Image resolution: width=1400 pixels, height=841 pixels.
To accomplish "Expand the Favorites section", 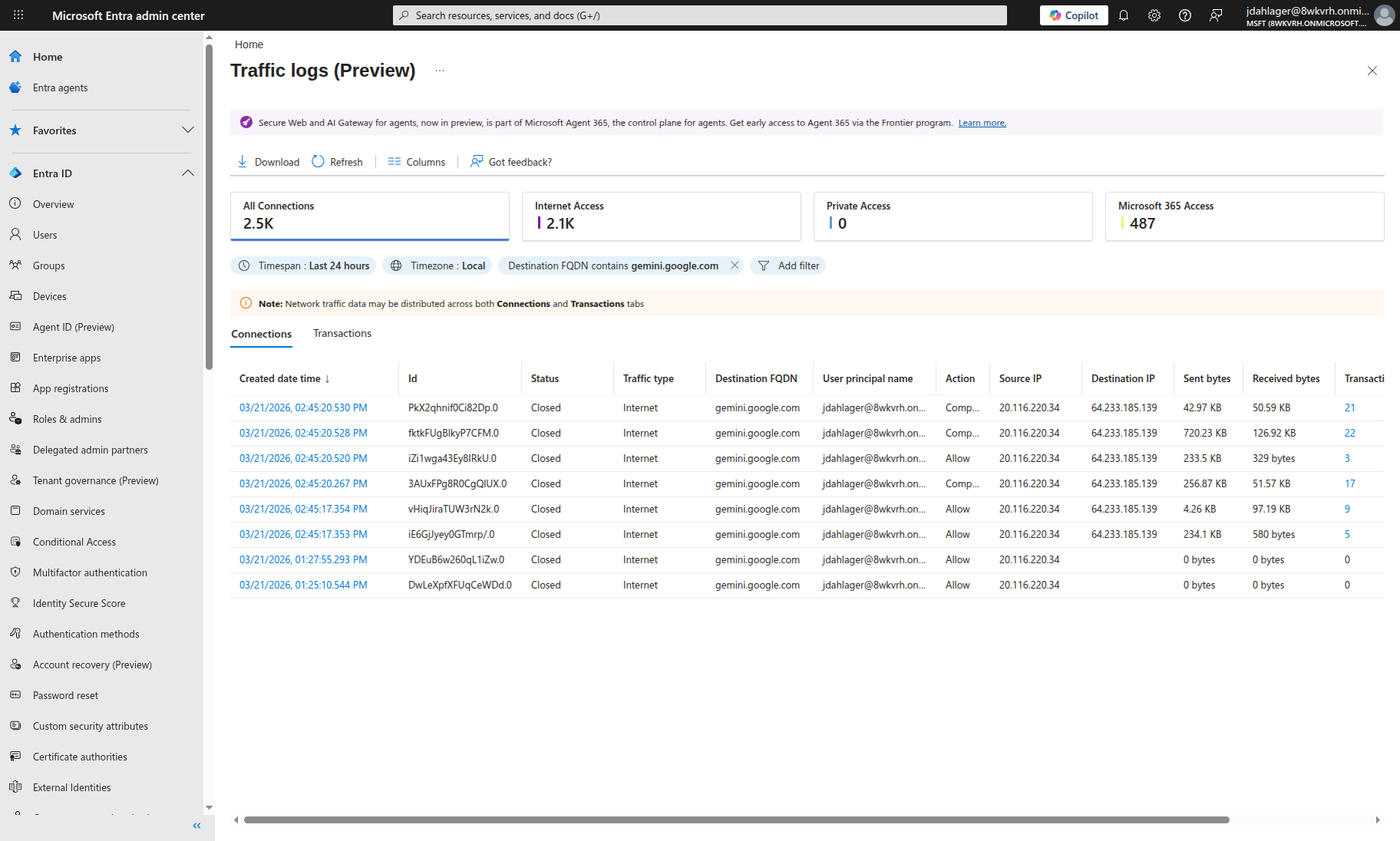I will click(188, 130).
